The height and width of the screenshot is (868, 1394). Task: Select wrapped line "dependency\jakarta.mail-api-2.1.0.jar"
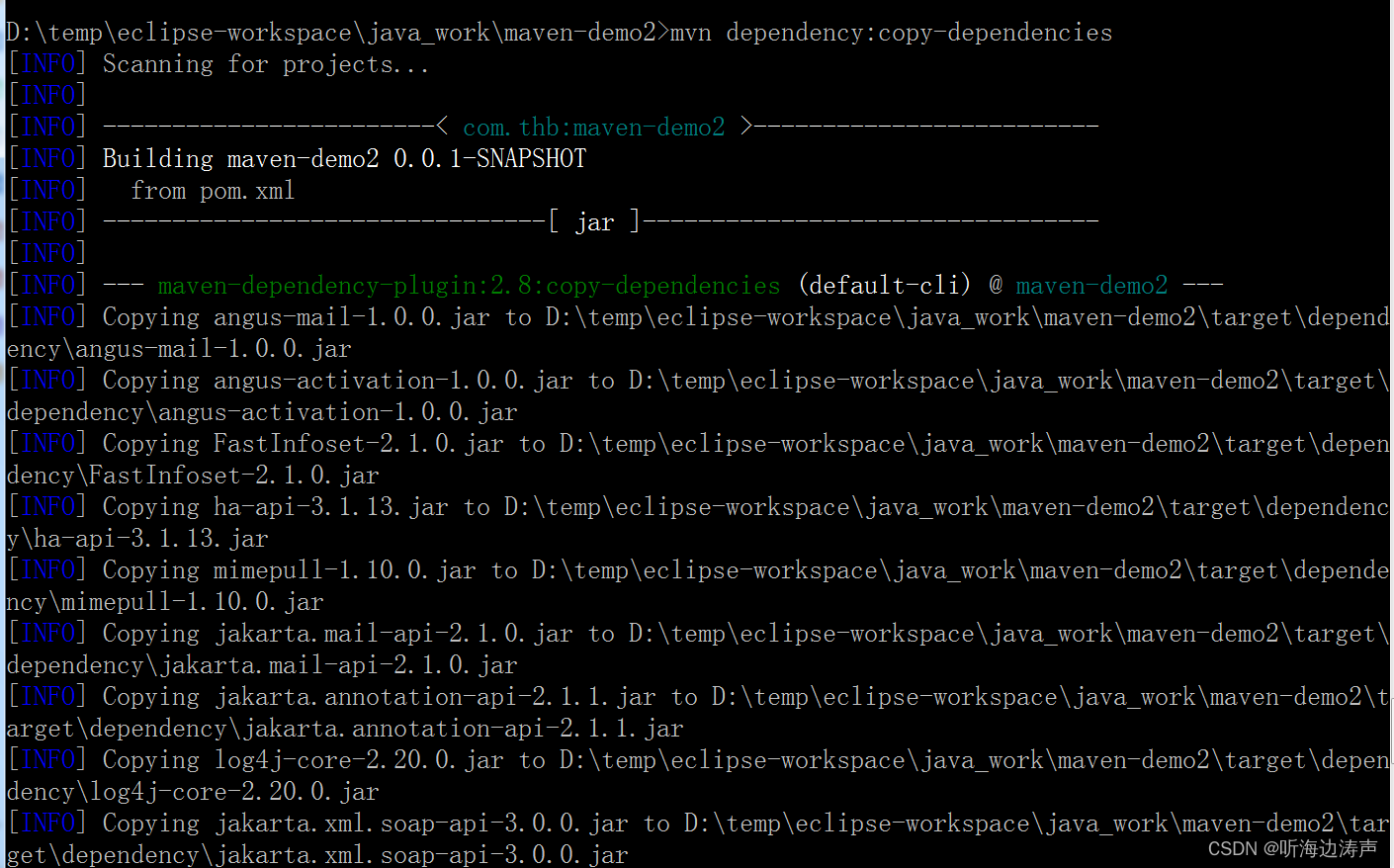tap(262, 665)
